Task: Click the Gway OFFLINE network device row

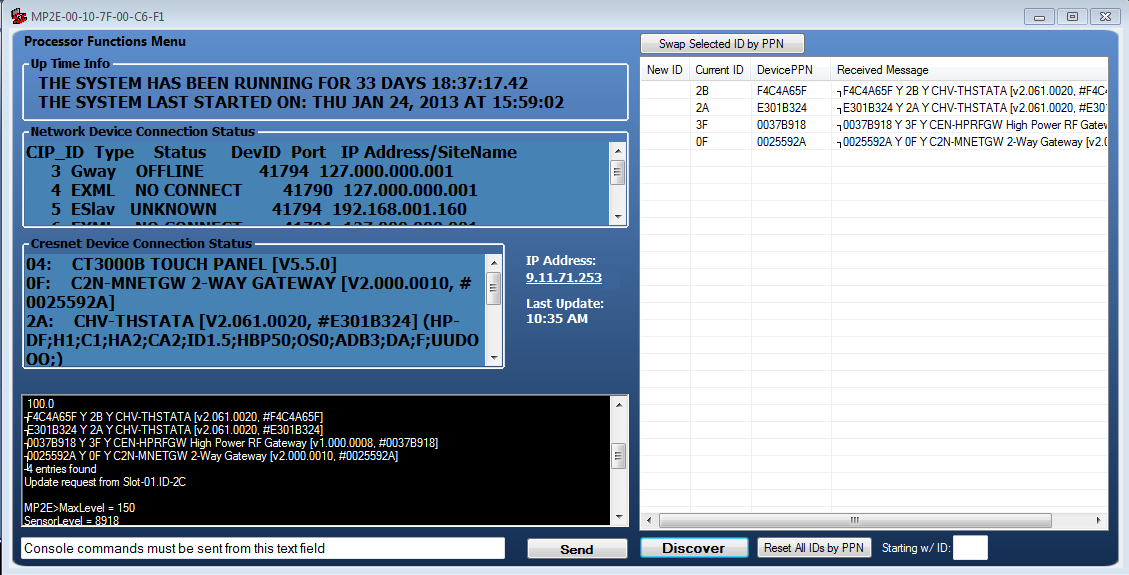Action: (x=252, y=172)
